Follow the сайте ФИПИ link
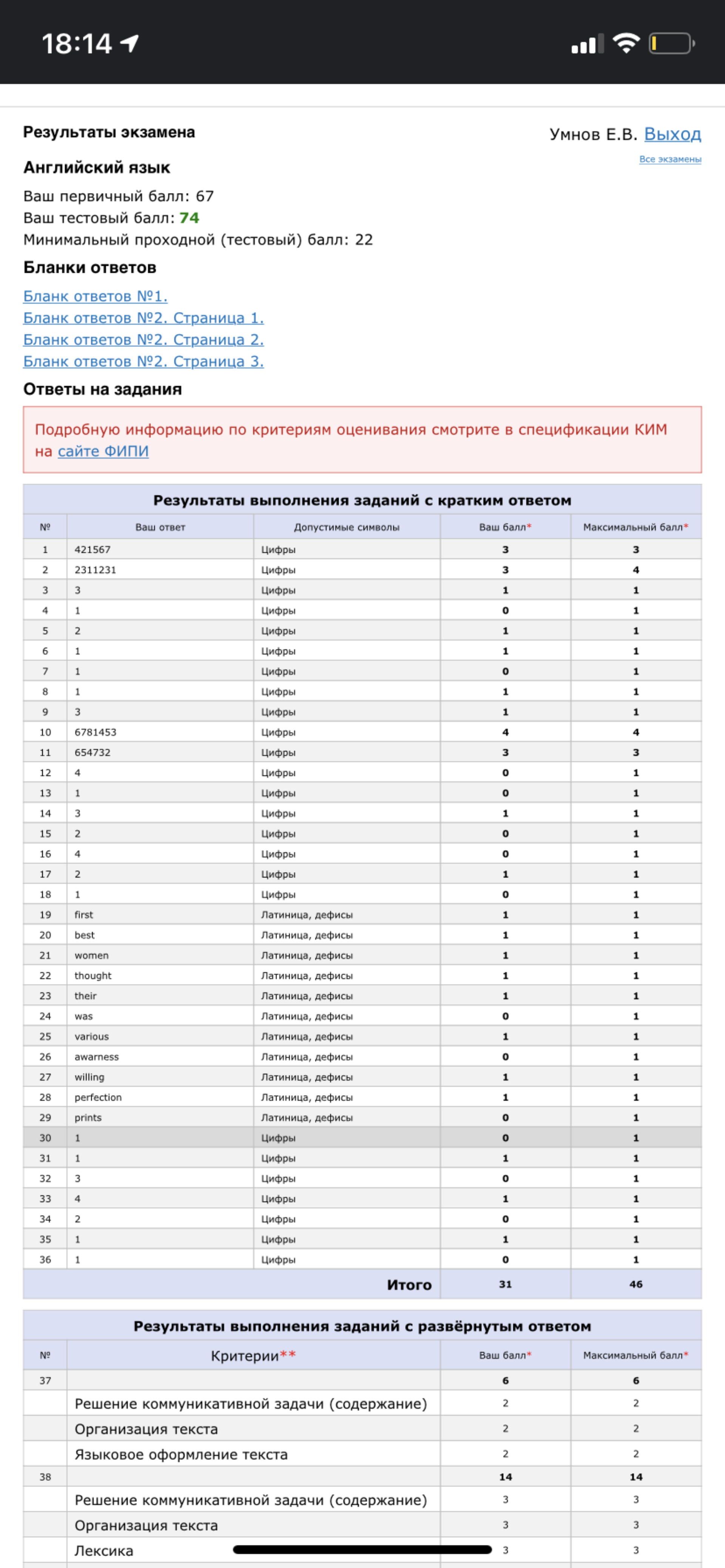 point(103,452)
